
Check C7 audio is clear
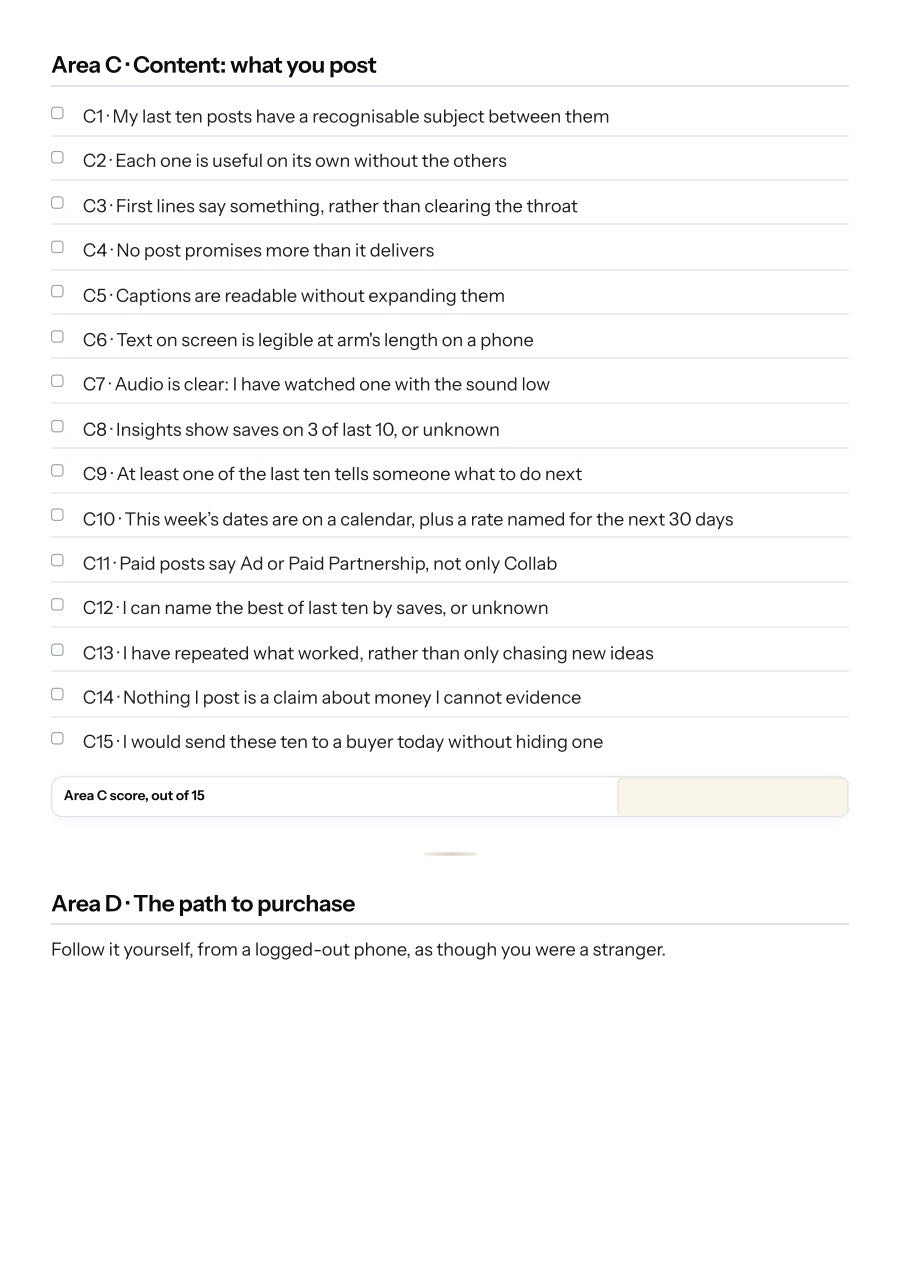pos(57,381)
